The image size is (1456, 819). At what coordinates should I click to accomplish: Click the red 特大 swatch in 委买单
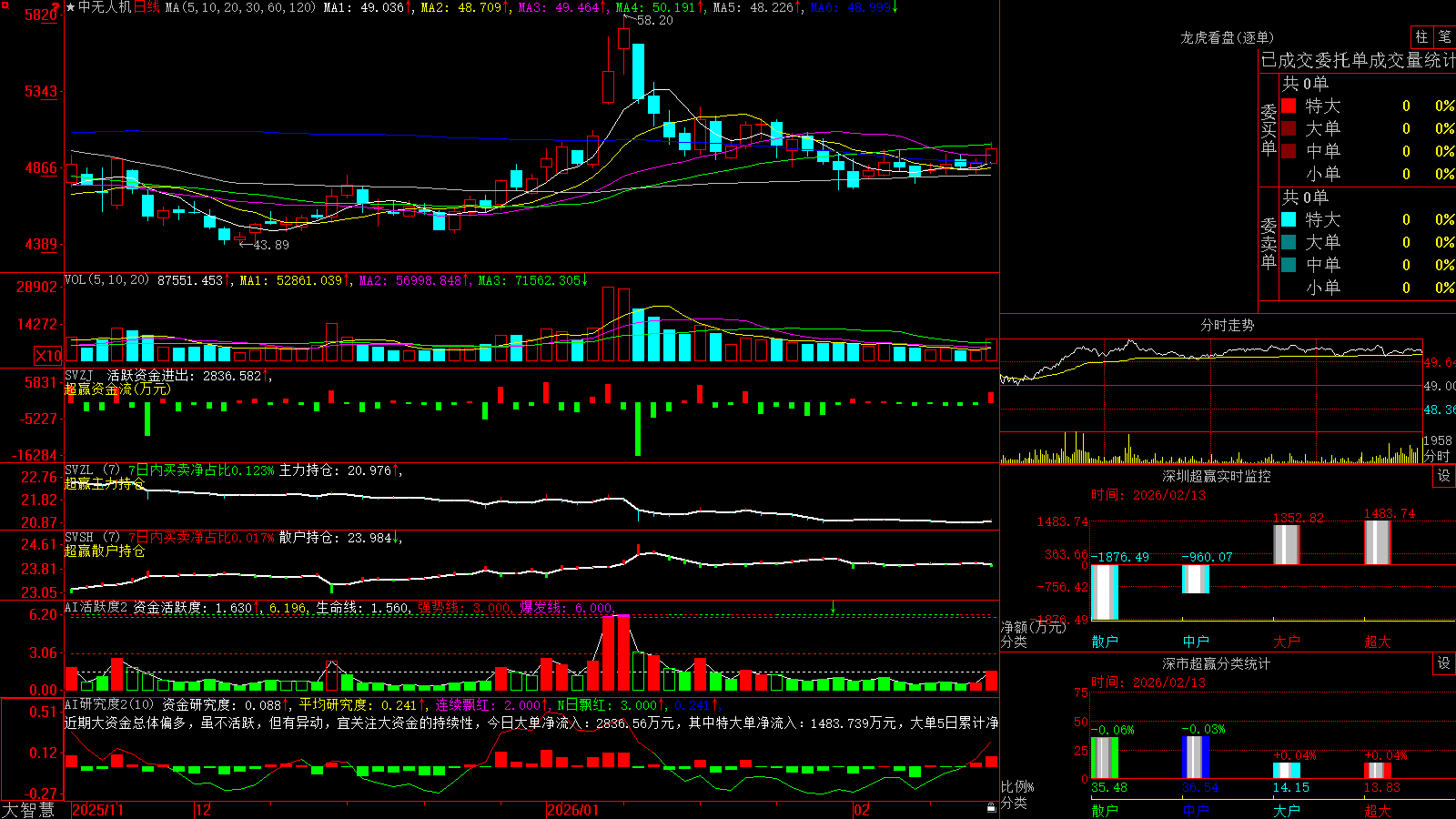click(x=1289, y=106)
